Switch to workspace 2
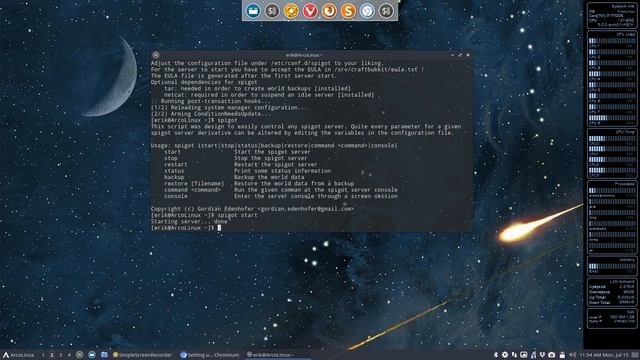This screenshot has width=640, height=360. click(52, 355)
